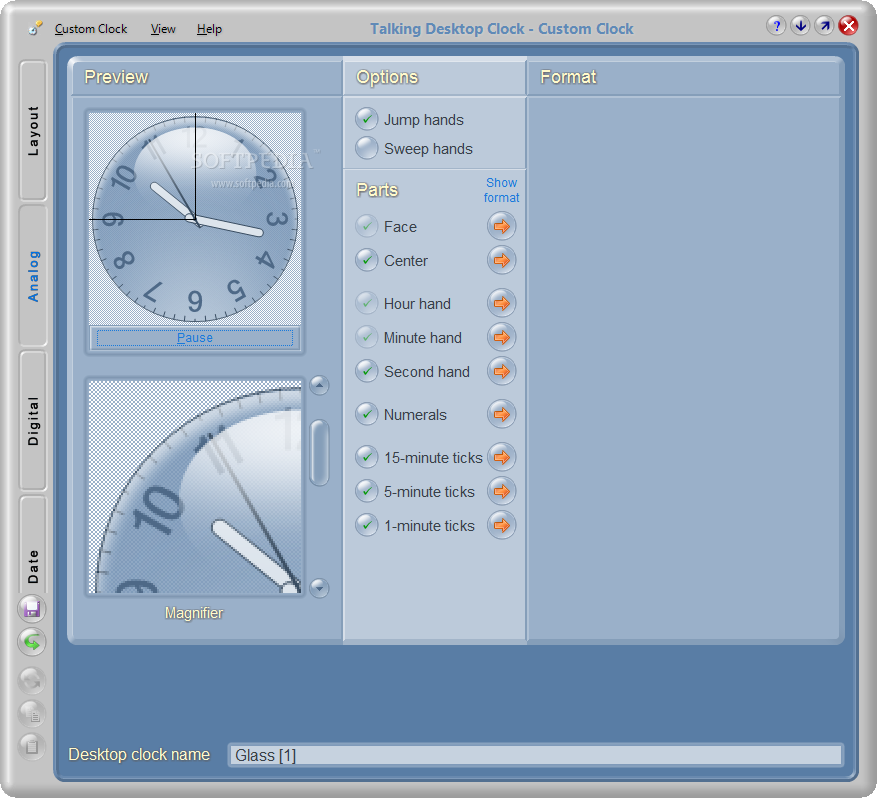This screenshot has width=877, height=798.
Task: Toggle the Center part checkbox
Action: coord(367,260)
